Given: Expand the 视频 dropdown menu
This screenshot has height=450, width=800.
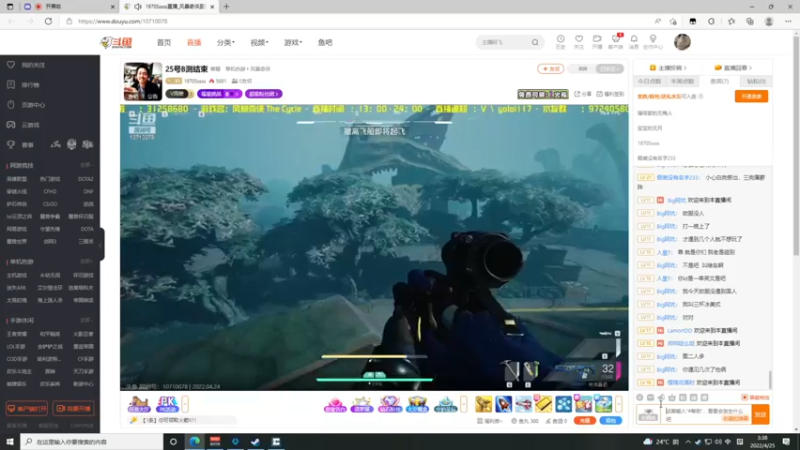Looking at the screenshot, I should pyautogui.click(x=259, y=42).
